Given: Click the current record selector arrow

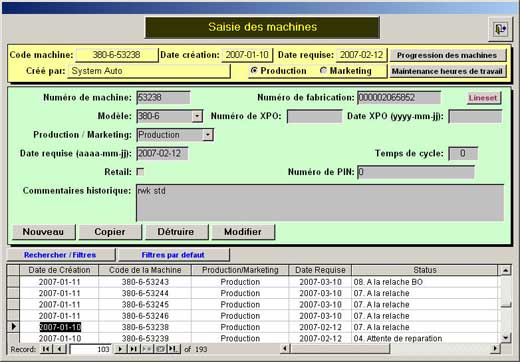Looking at the screenshot, I should pyautogui.click(x=13, y=327).
